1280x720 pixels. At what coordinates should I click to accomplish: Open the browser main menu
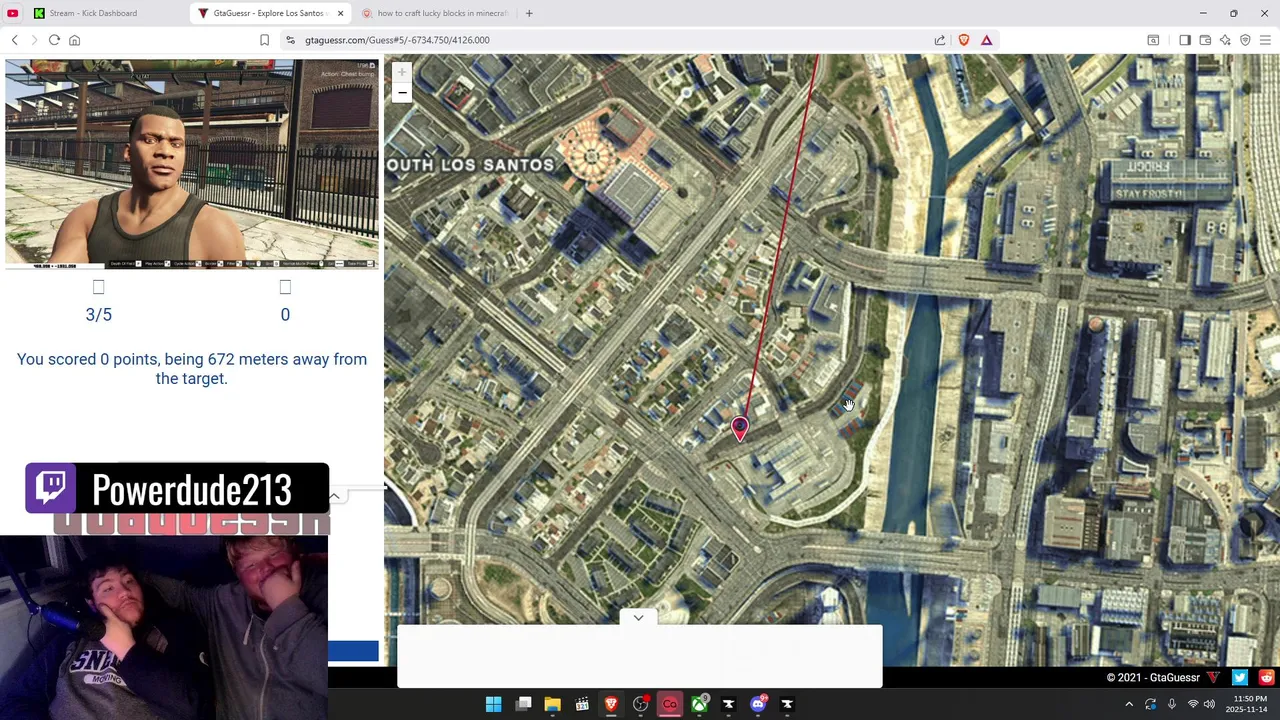click(1265, 40)
